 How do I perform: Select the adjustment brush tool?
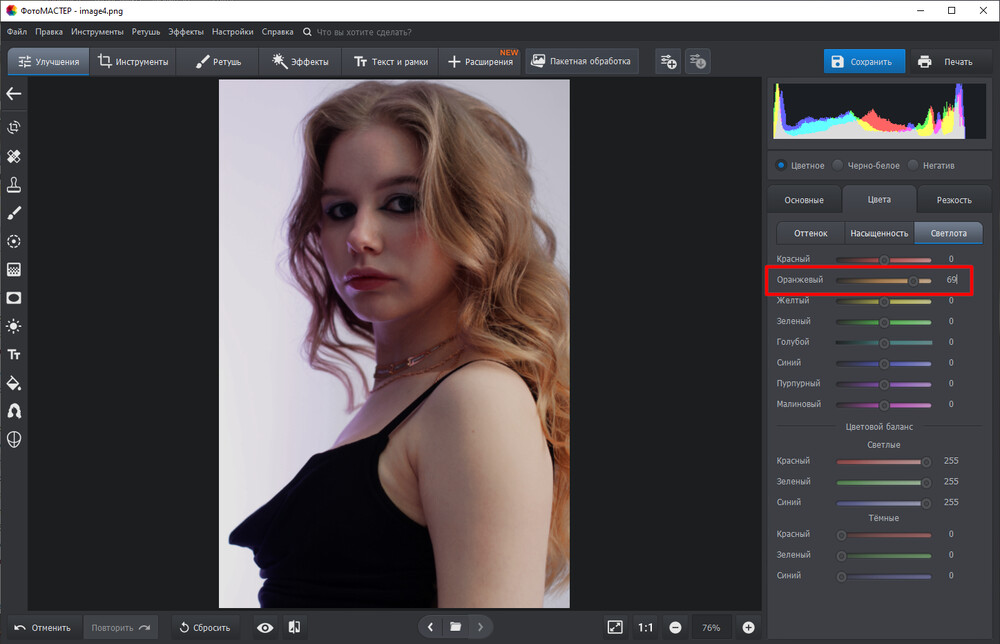(x=14, y=212)
